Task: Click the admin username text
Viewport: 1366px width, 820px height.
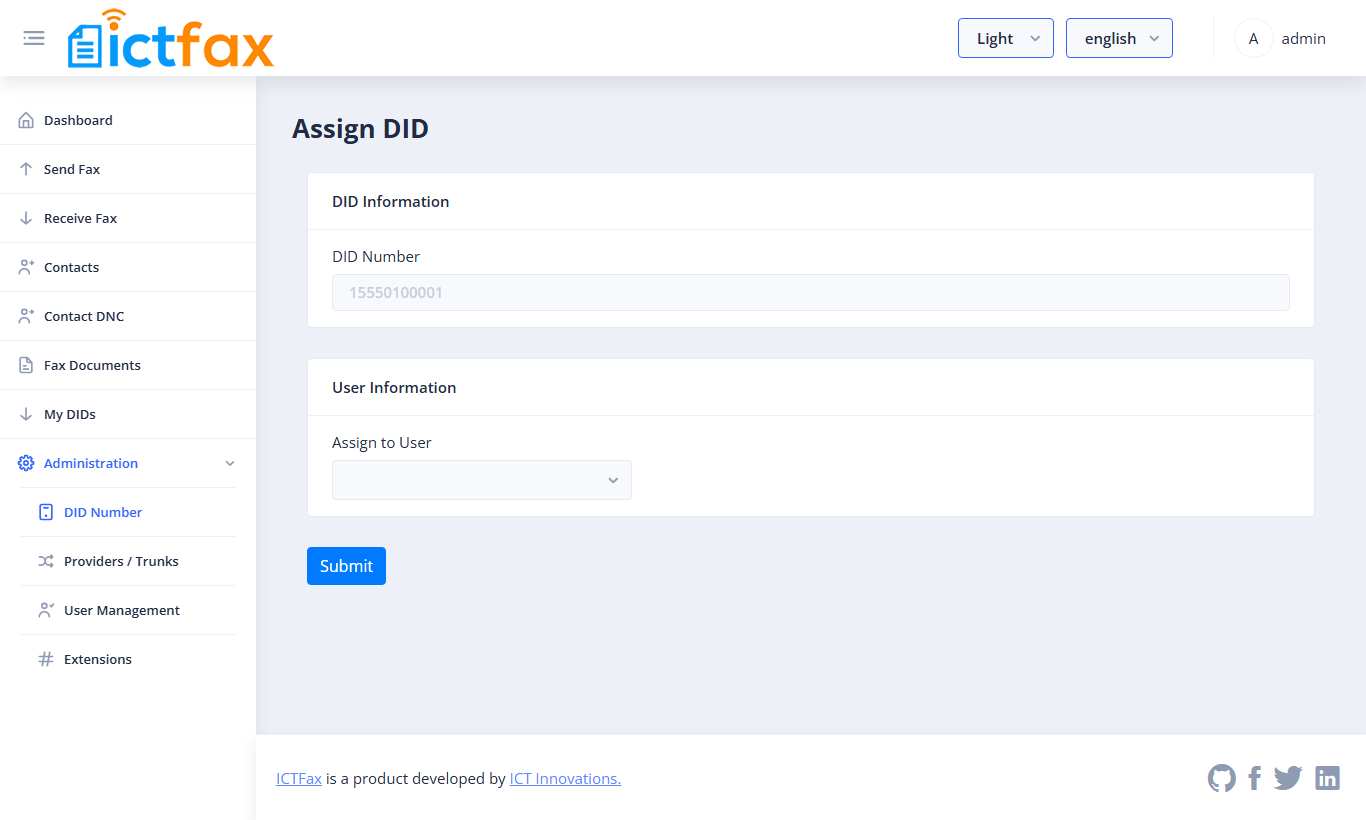Action: (1303, 38)
